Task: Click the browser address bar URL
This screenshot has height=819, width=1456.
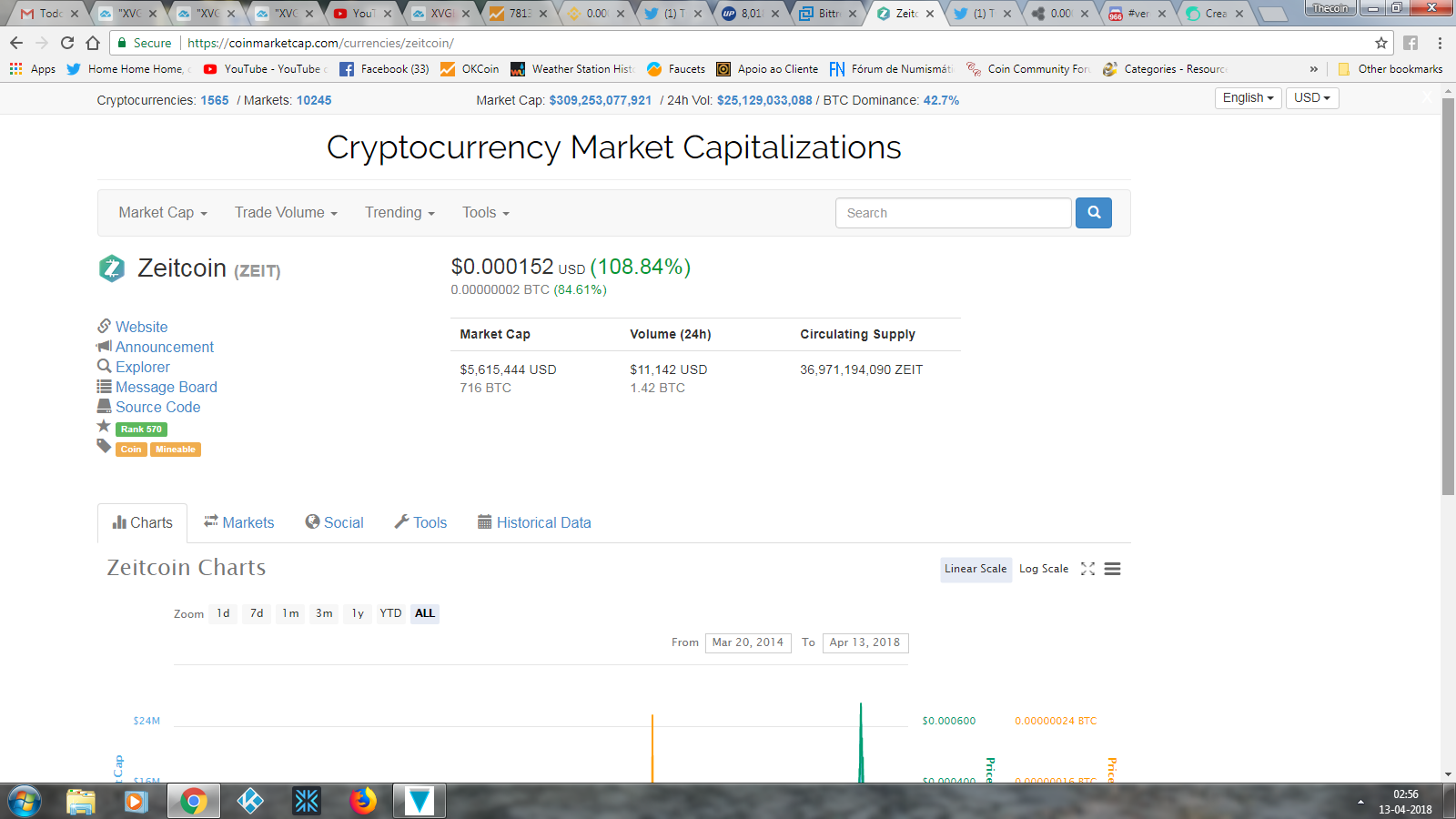Action: pos(321,43)
